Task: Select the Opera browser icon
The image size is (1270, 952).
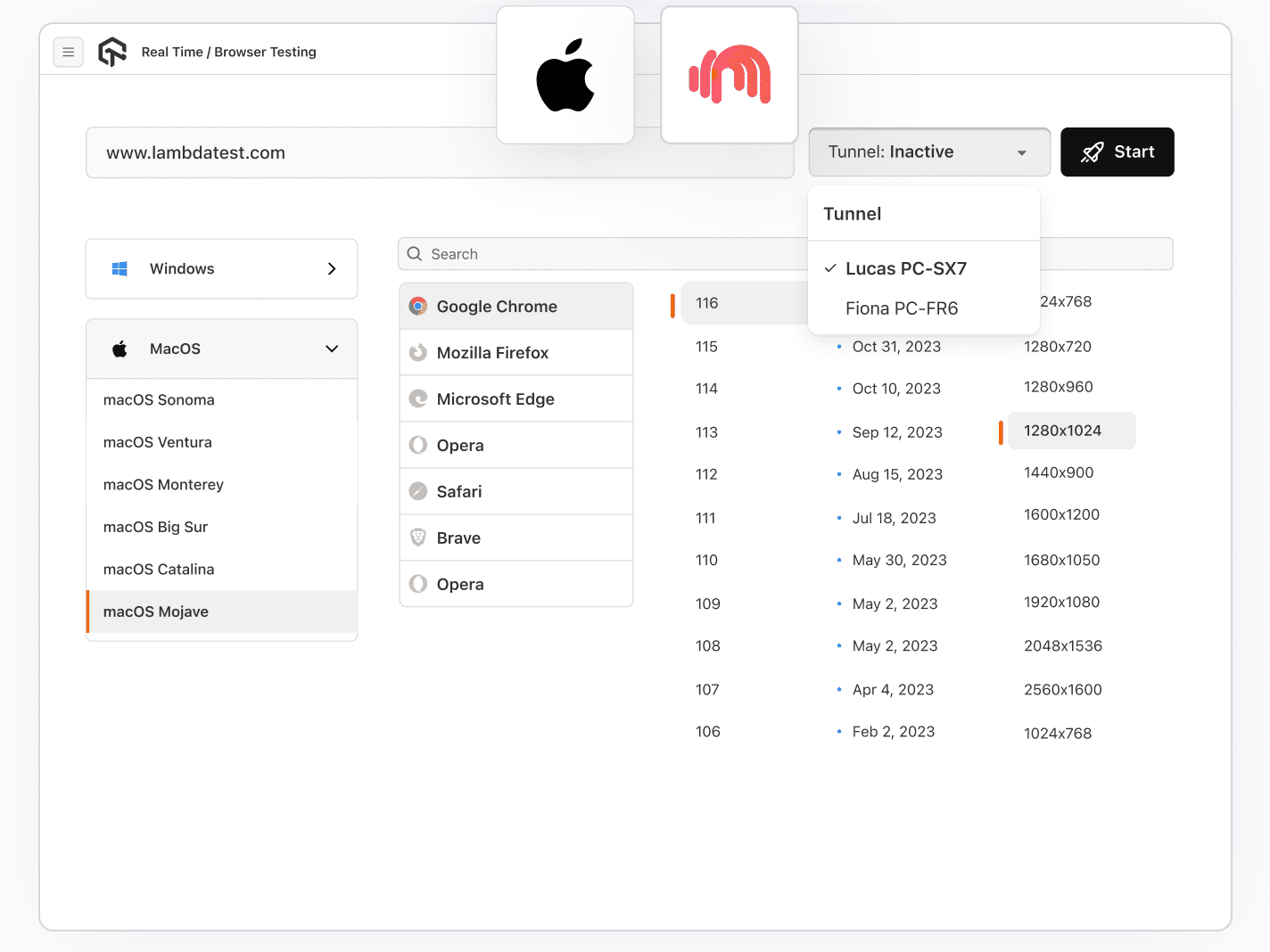Action: (417, 445)
